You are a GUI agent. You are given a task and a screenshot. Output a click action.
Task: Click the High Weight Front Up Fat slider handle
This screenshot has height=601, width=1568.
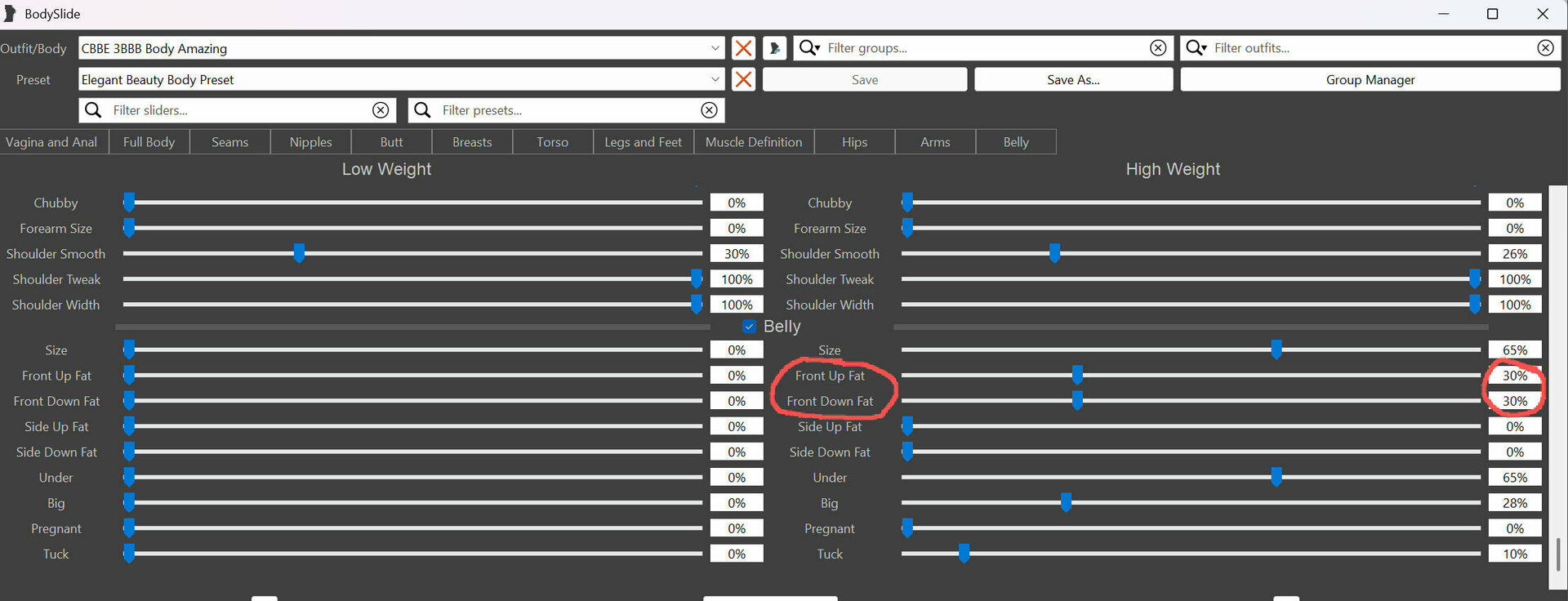[x=1077, y=376]
